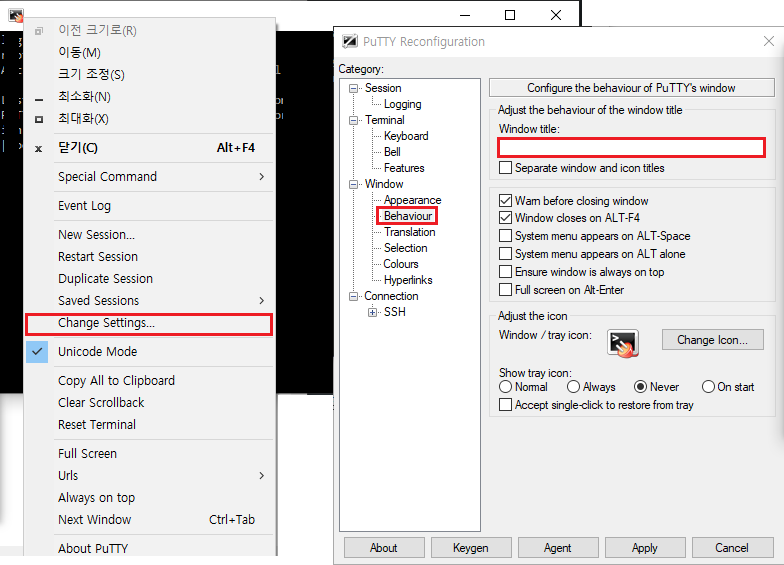784x565 pixels.
Task: Uncheck Window closes on ALT-F4
Action: pyautogui.click(x=506, y=218)
